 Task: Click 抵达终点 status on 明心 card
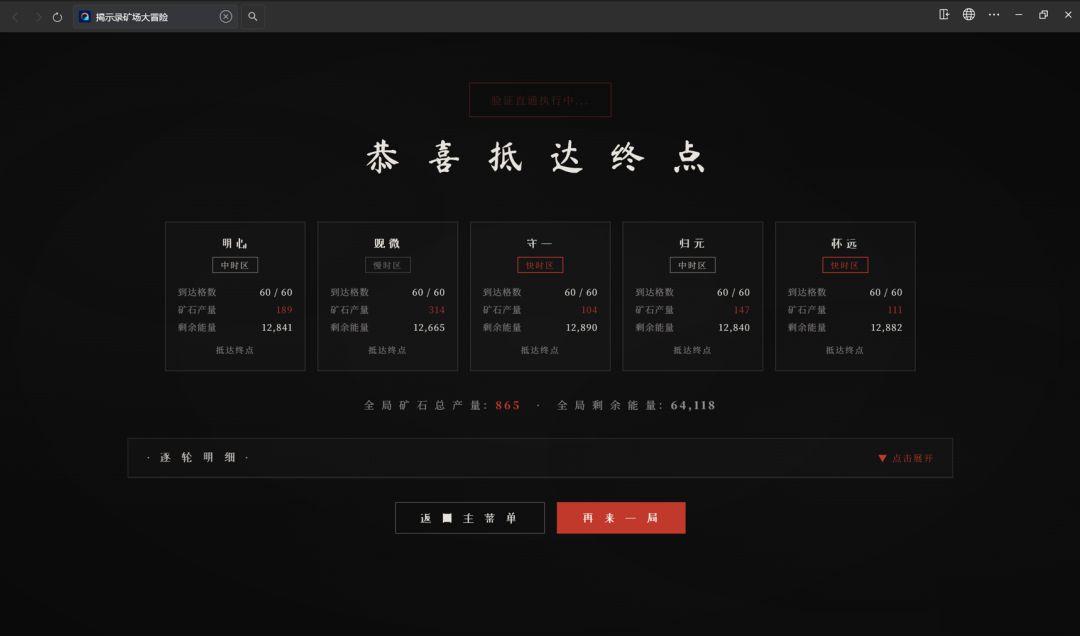point(235,350)
